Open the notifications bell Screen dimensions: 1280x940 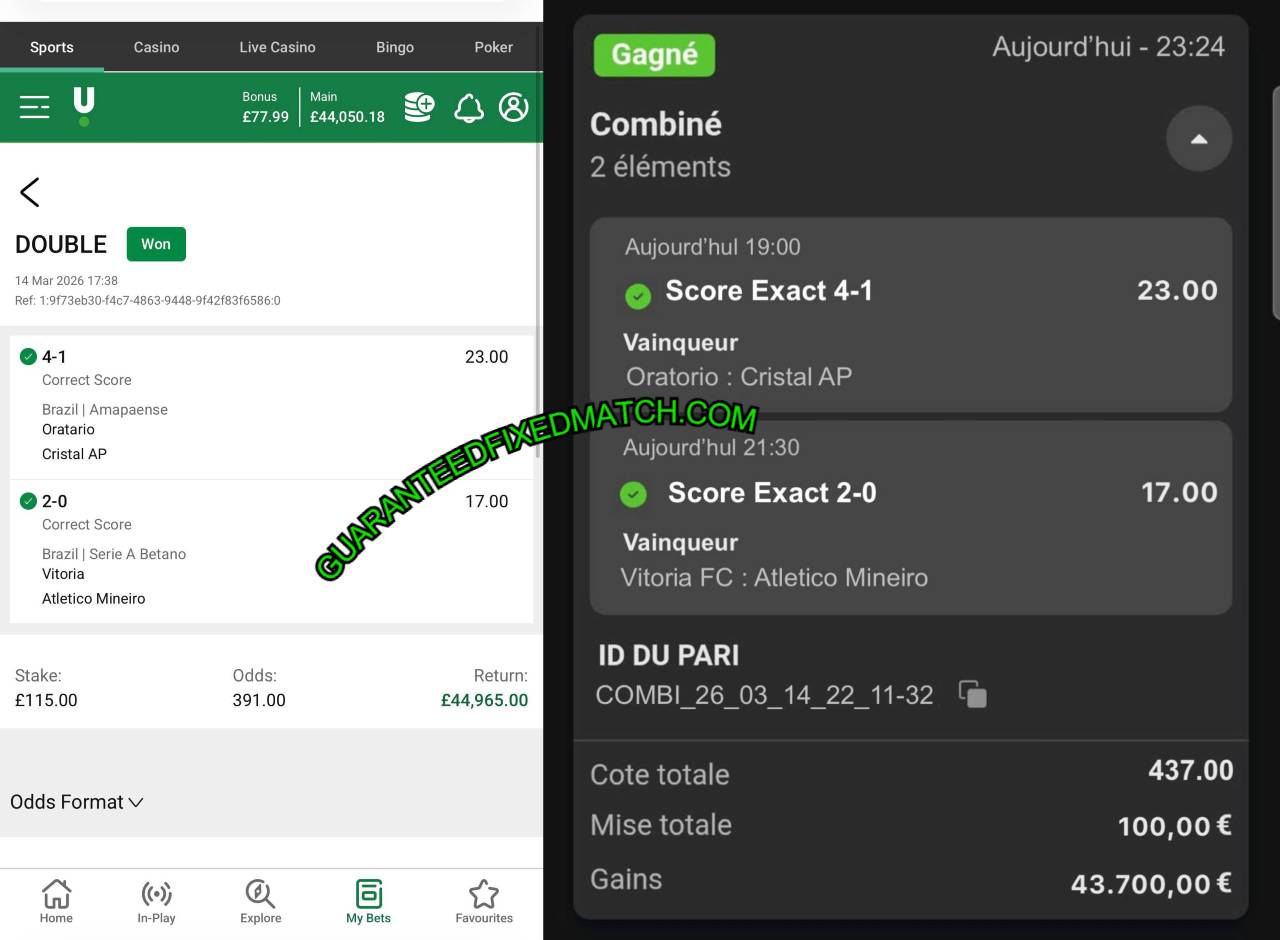[x=468, y=107]
